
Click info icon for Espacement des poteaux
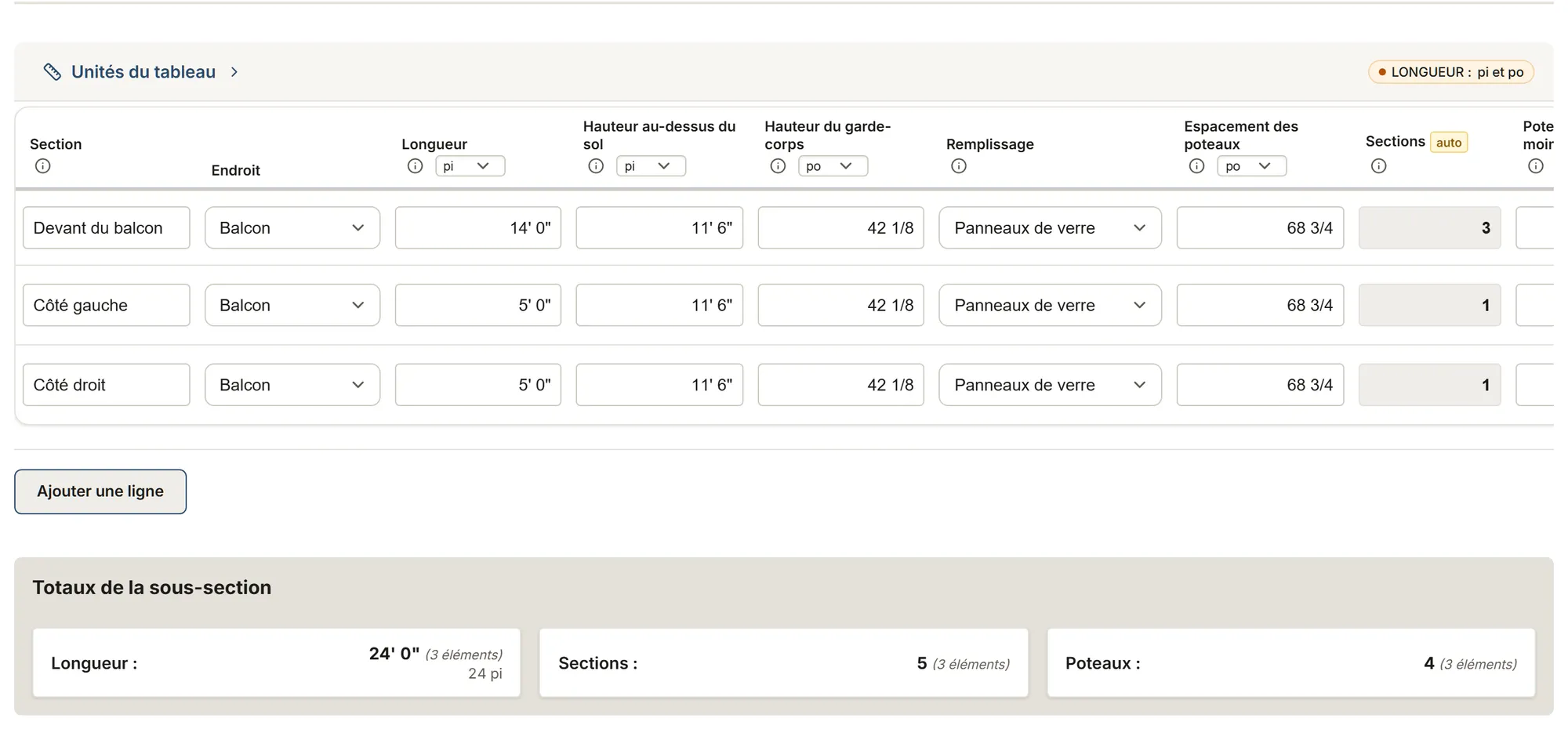click(1196, 166)
